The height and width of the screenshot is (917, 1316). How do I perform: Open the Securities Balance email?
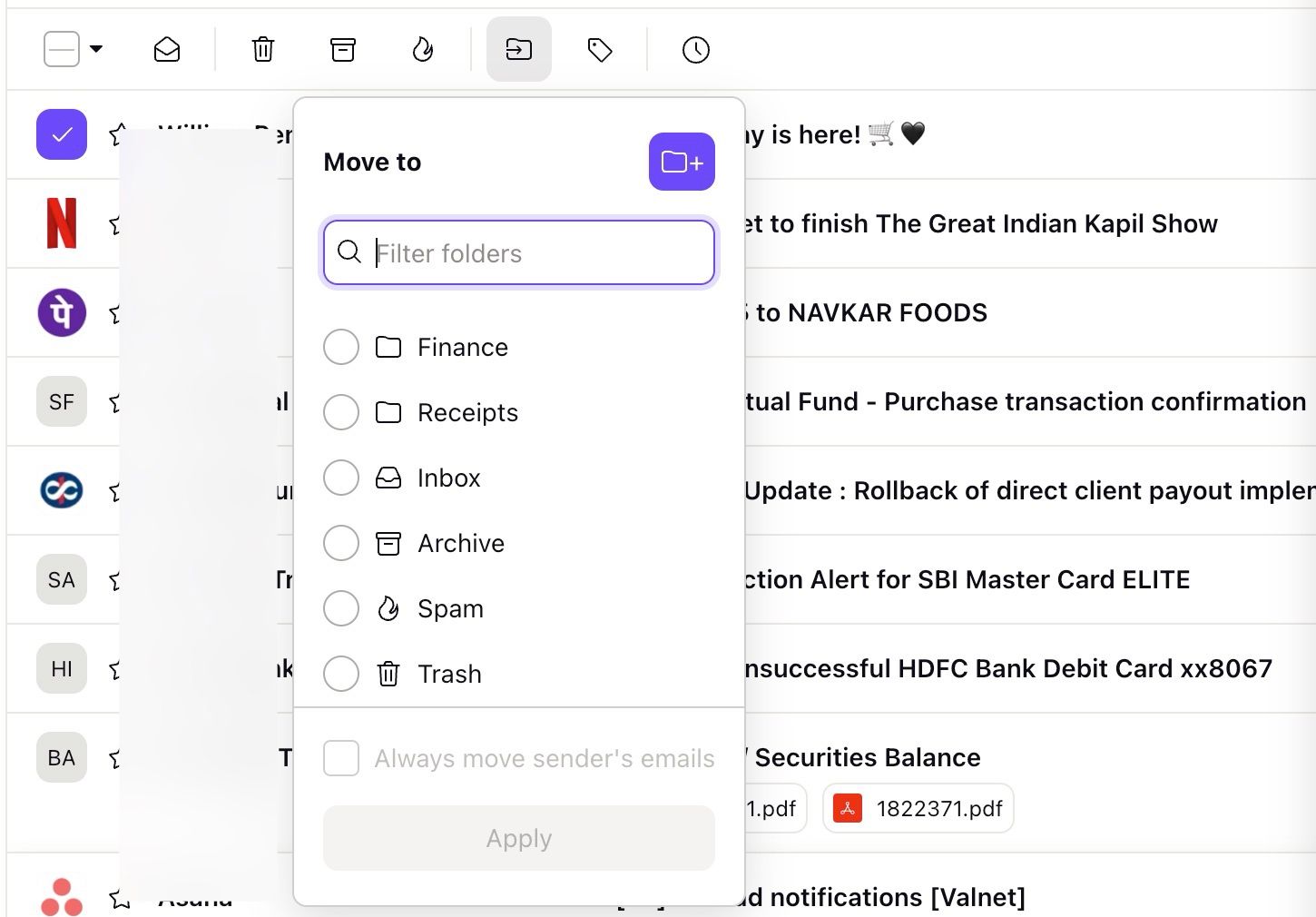pyautogui.click(x=863, y=757)
